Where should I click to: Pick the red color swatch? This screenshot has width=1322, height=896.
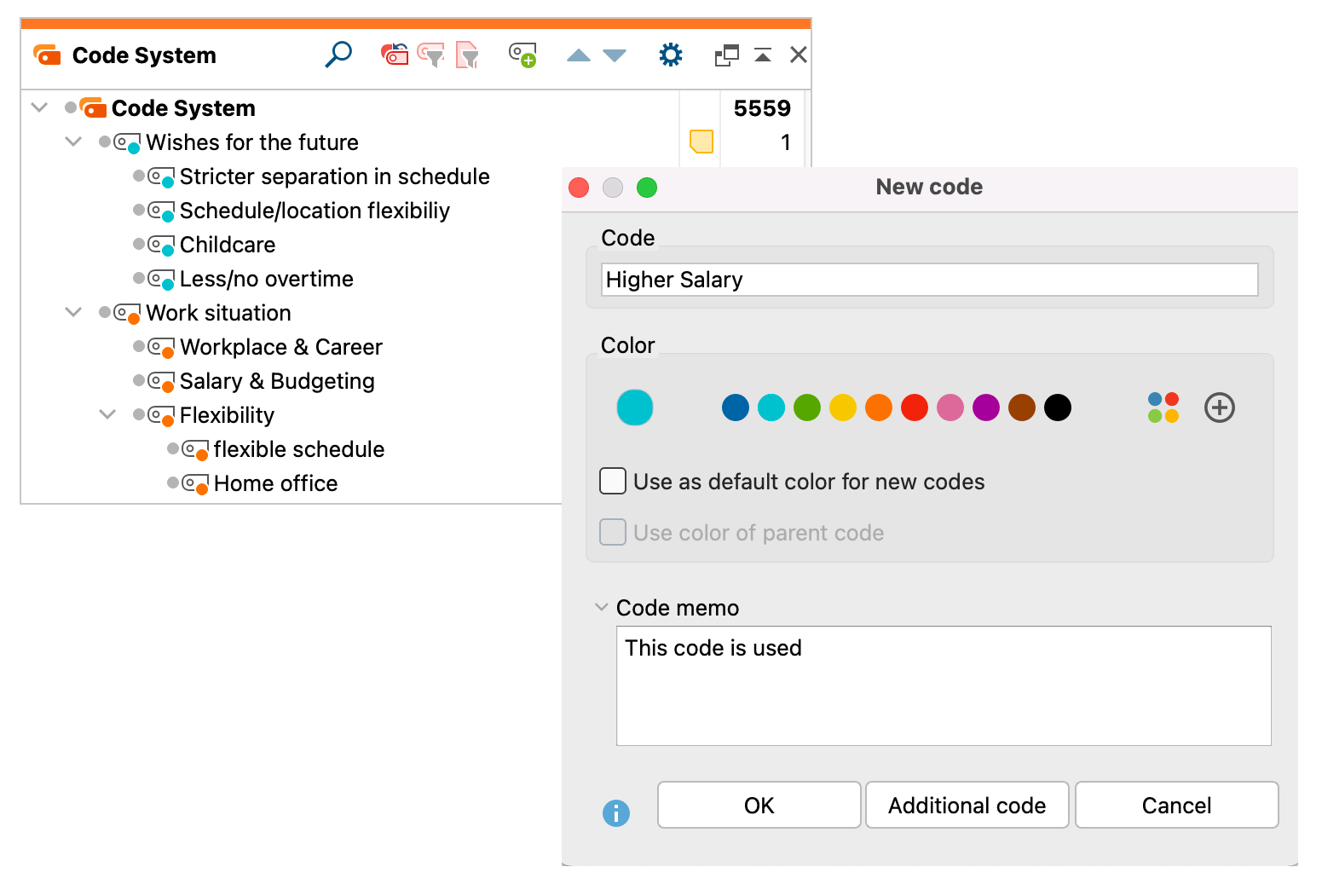[x=914, y=408]
